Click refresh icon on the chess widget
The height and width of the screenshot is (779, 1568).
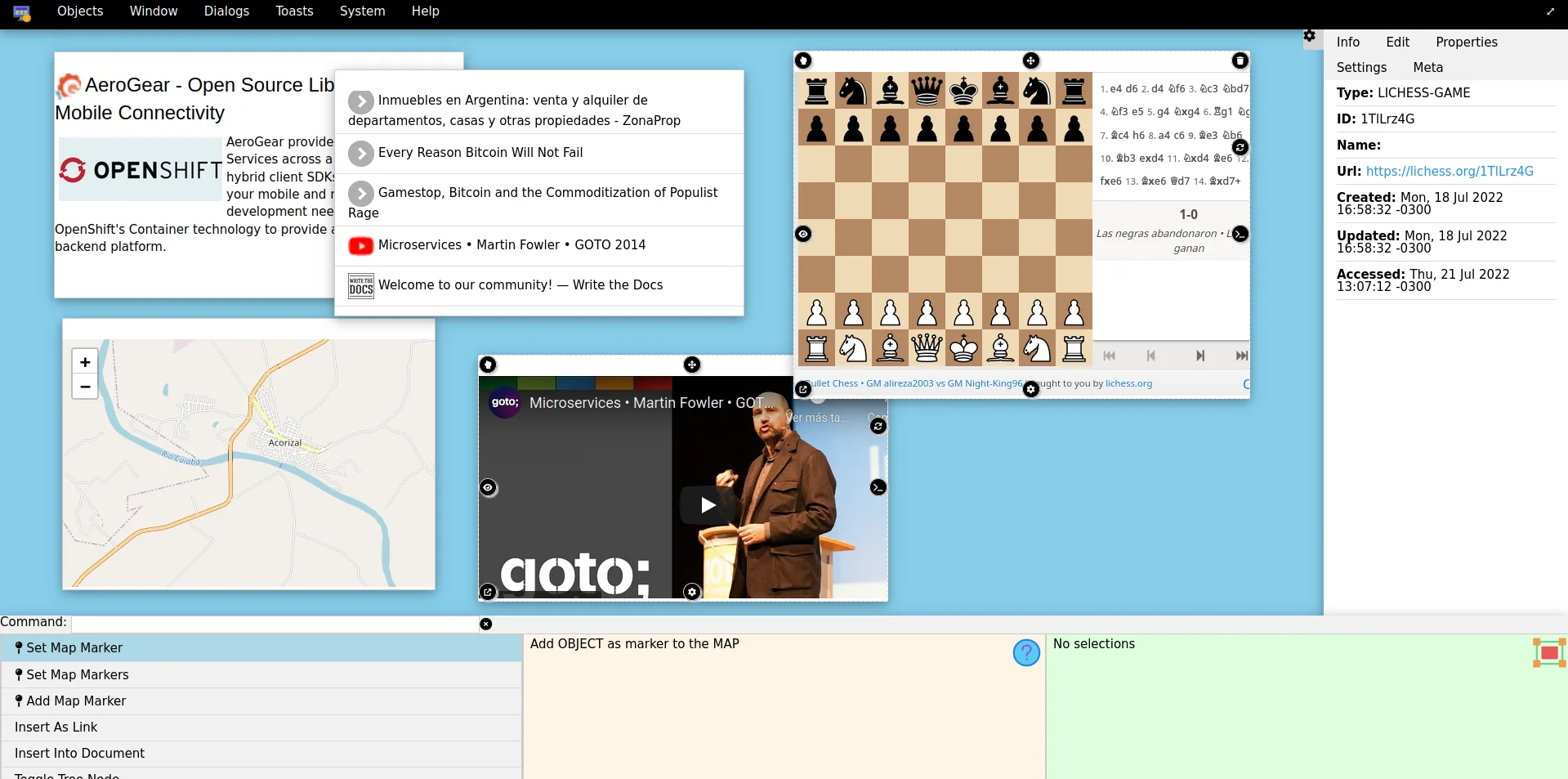[x=1240, y=147]
